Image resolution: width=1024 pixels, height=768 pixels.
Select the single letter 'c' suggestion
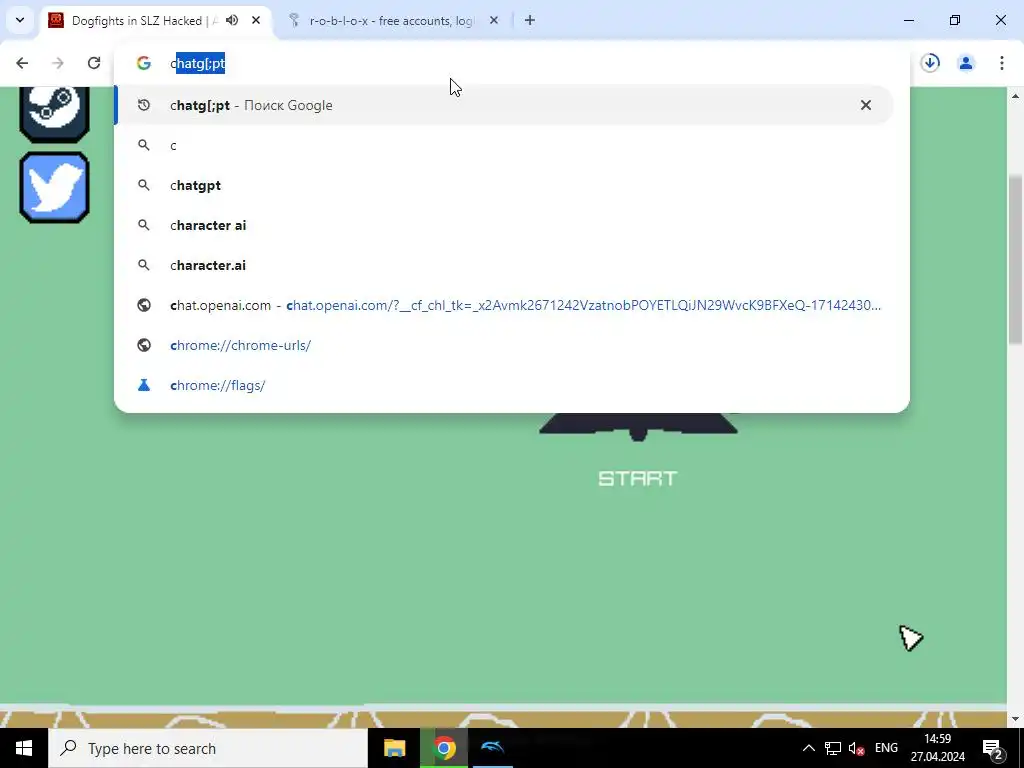[504, 146]
